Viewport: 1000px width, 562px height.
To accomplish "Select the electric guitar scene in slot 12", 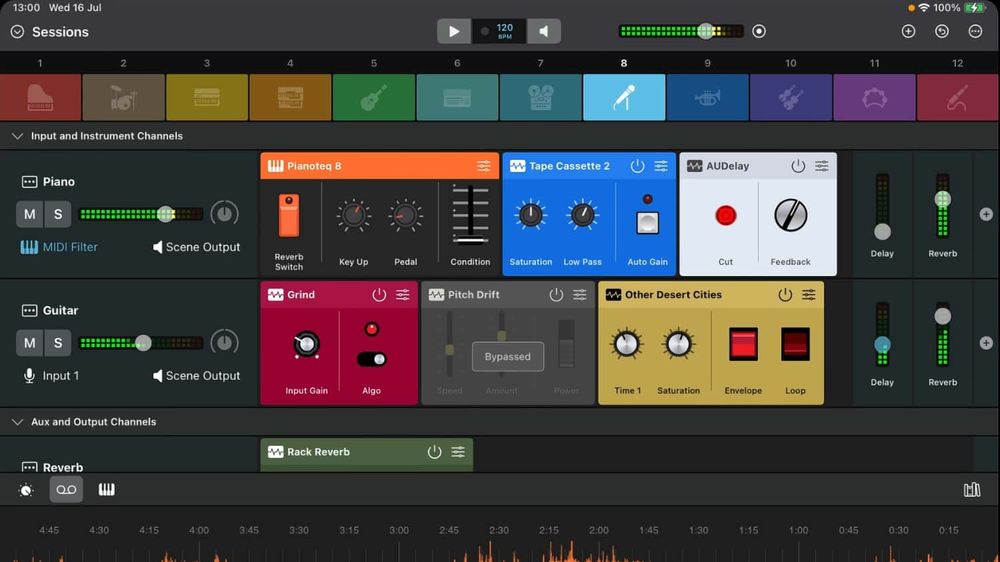I will (x=958, y=97).
